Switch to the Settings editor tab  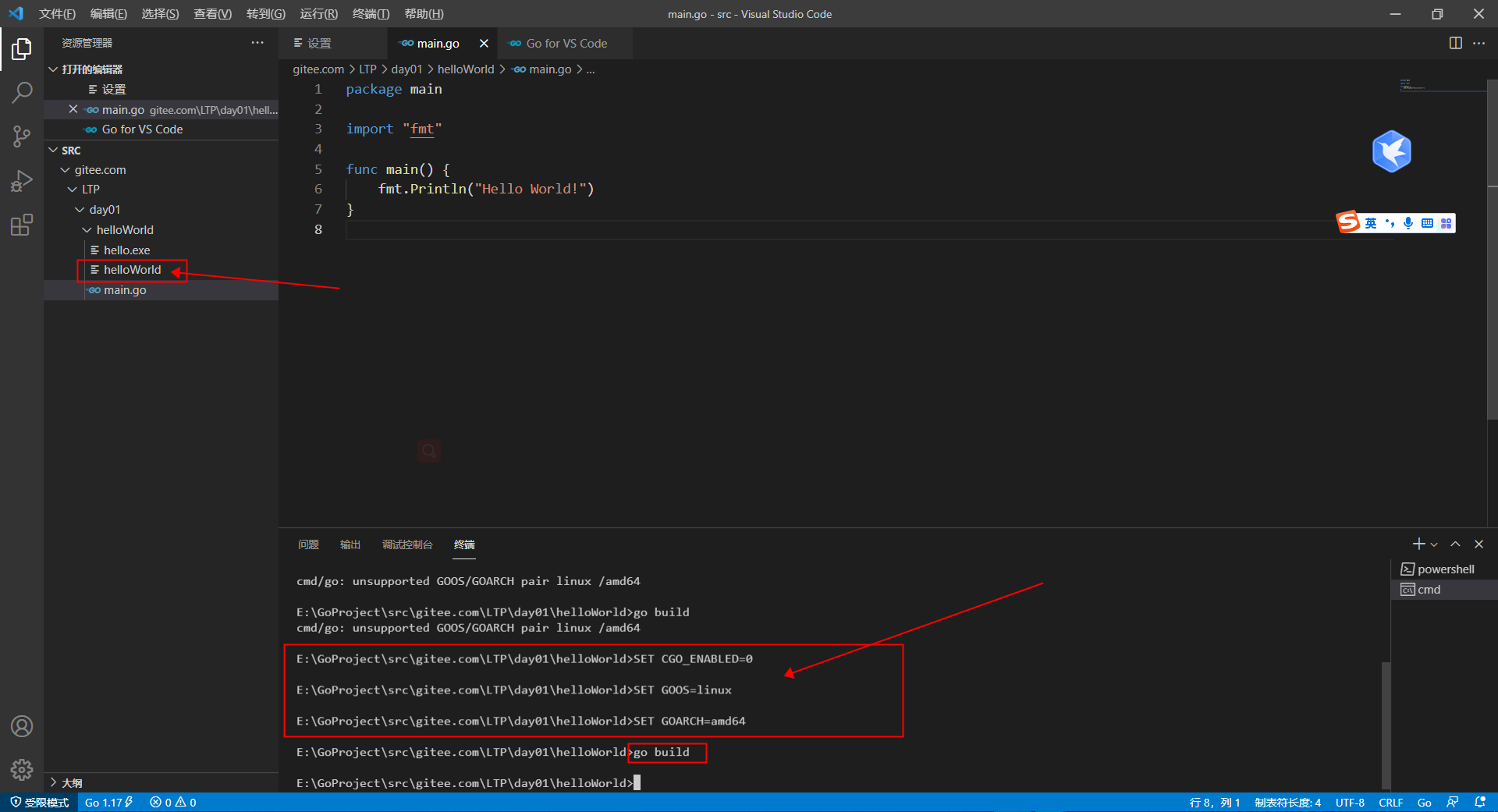coord(333,44)
